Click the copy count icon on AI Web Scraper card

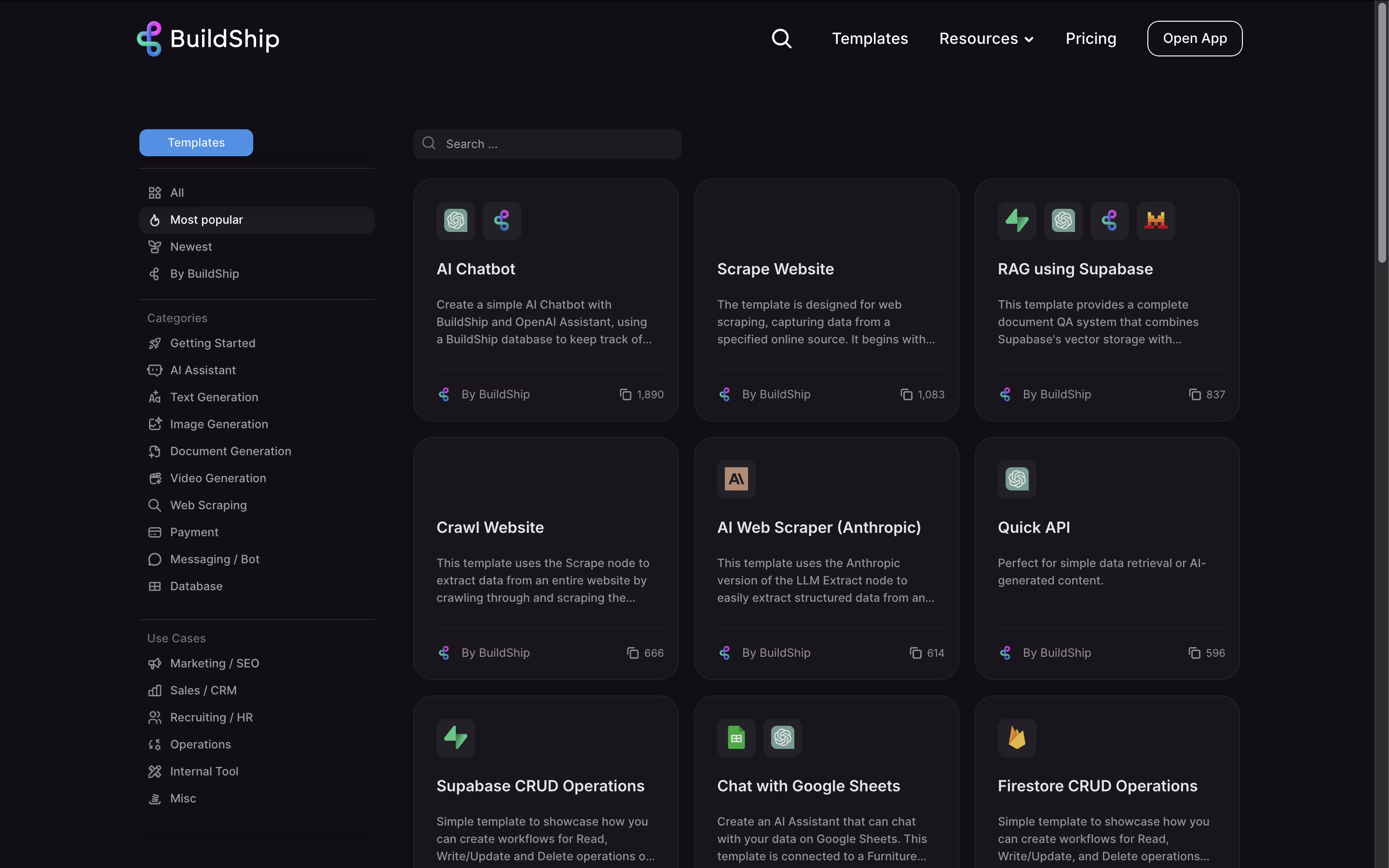tap(915, 653)
